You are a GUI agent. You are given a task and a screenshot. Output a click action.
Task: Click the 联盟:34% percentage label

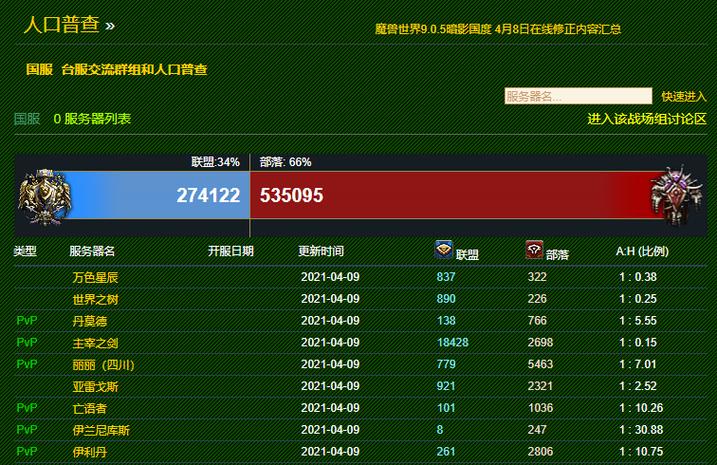point(215,162)
